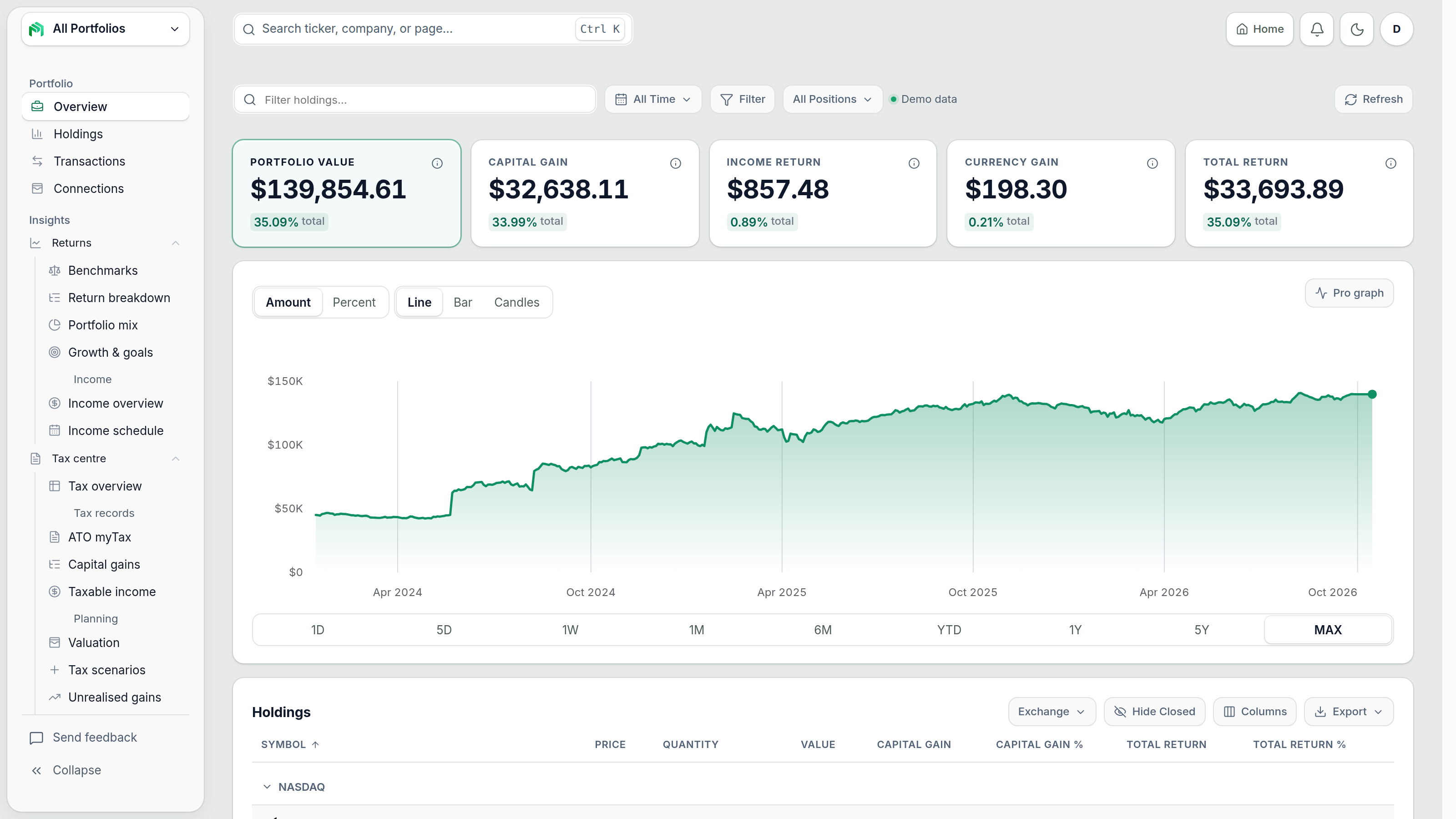Open the Pro graph button
This screenshot has width=1456, height=819.
click(1362, 296)
